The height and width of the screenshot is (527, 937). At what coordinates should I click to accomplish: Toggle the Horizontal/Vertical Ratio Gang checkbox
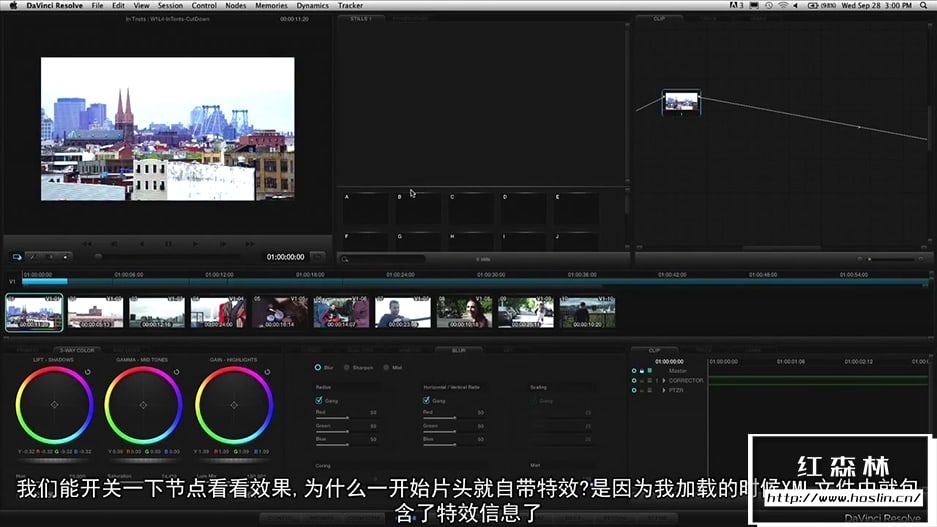[x=426, y=400]
